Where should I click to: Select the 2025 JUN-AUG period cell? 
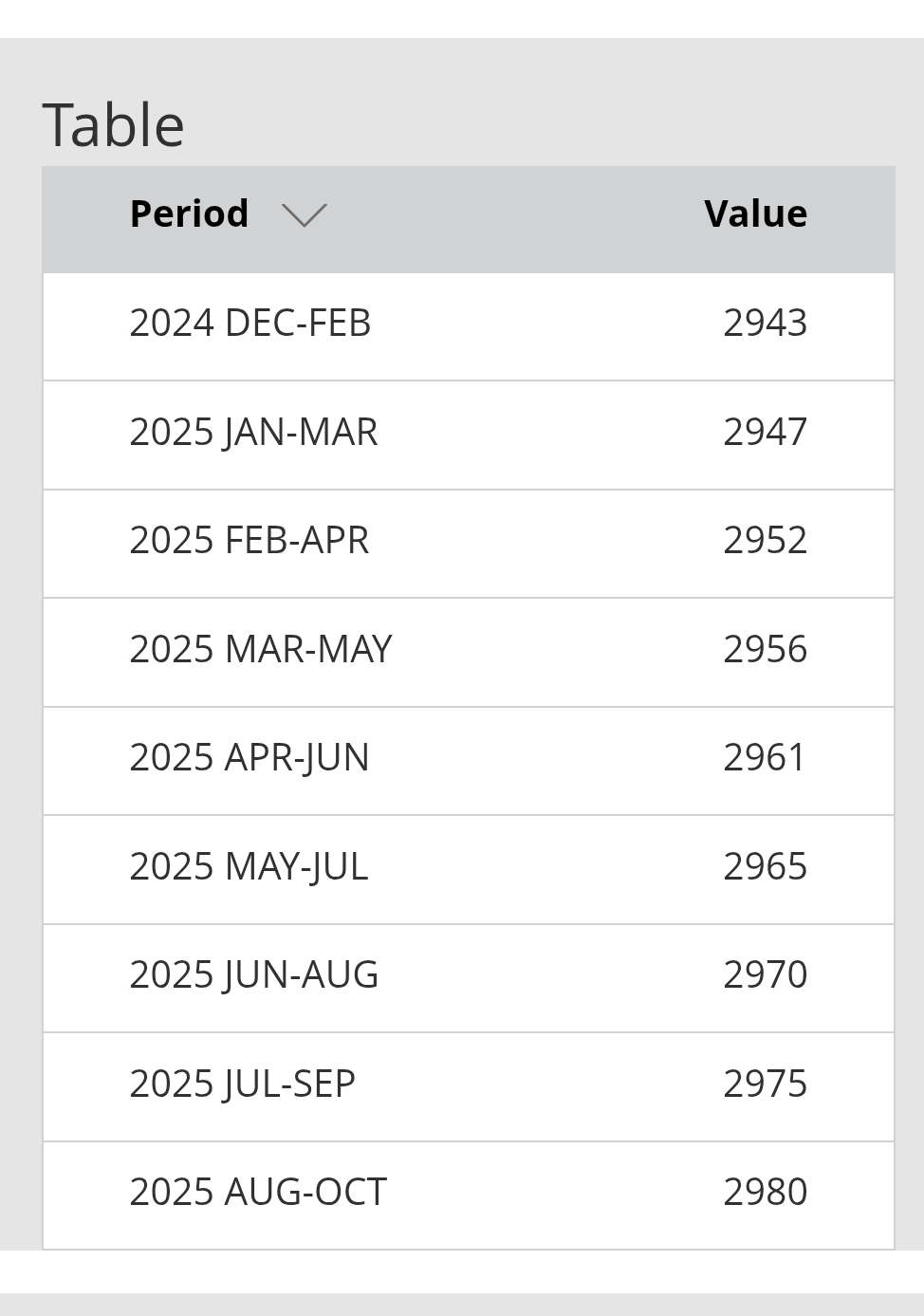254,975
